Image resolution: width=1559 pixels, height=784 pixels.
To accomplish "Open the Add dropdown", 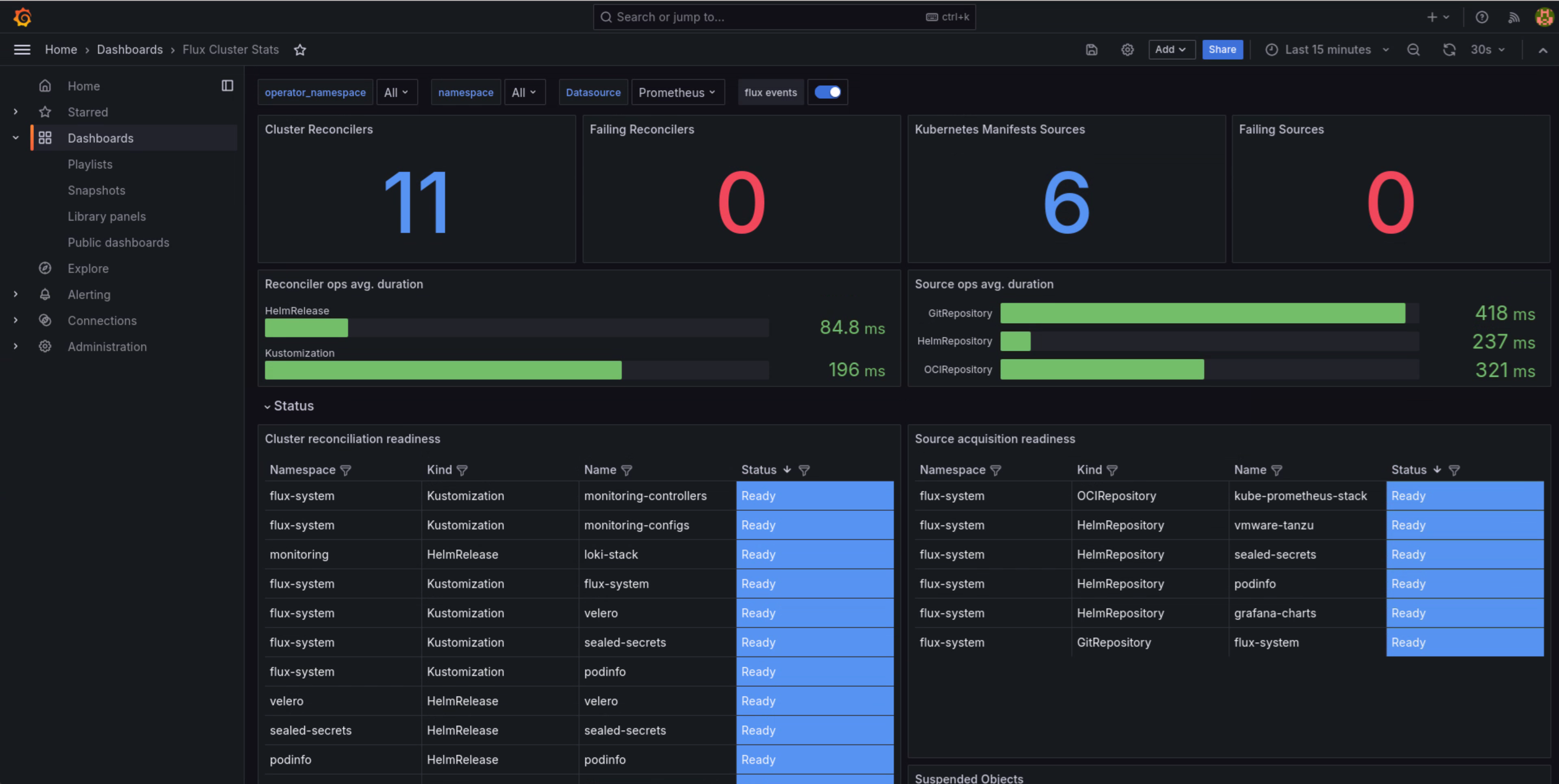I will pyautogui.click(x=1171, y=49).
